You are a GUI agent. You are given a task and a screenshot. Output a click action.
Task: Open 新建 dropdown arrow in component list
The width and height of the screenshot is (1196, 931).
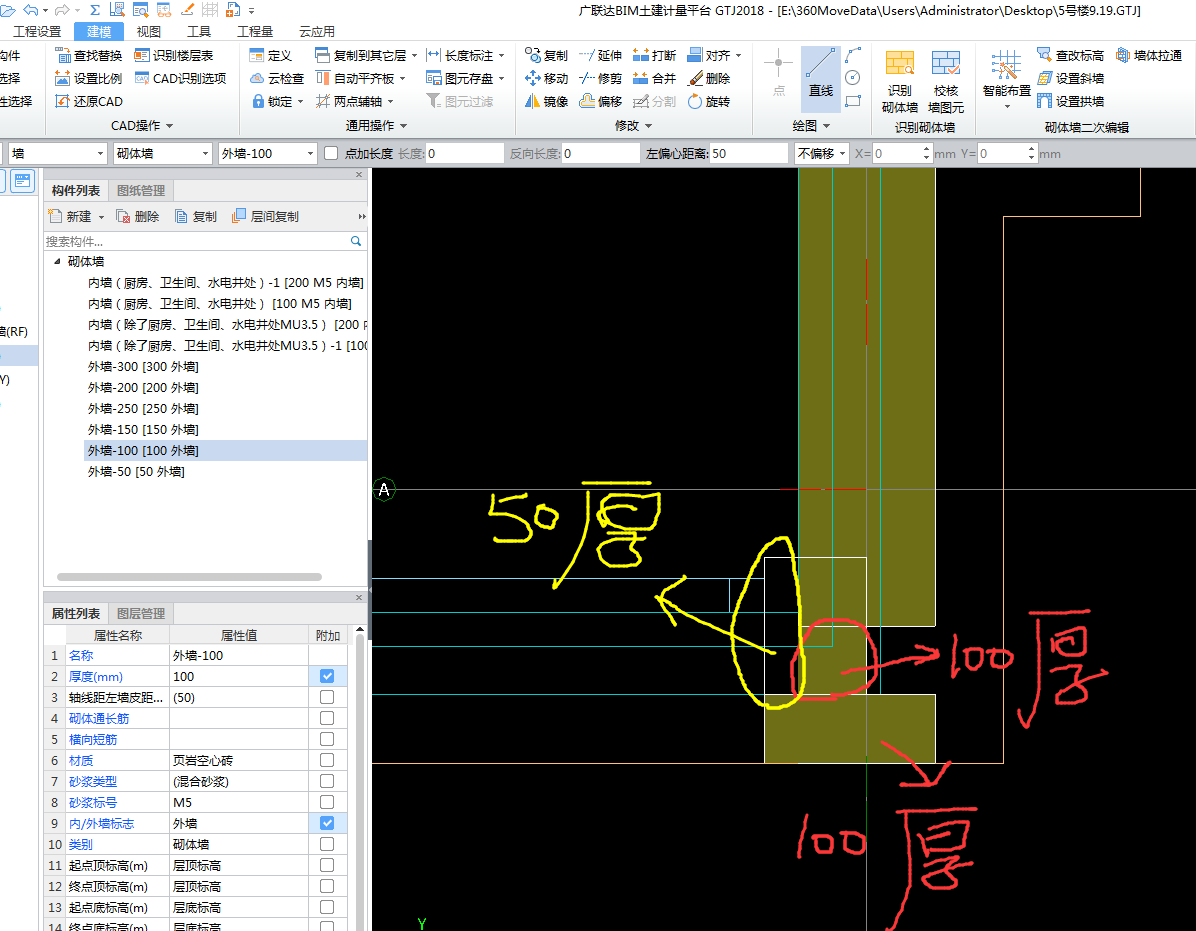click(101, 217)
